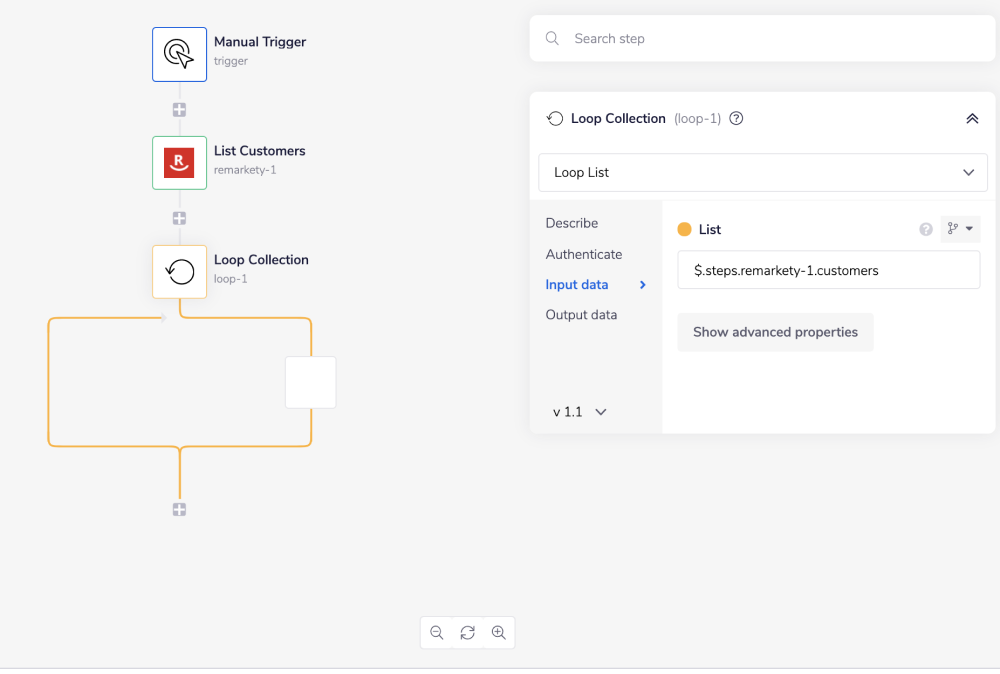Reset the canvas zoom level
1000x674 pixels.
tap(467, 632)
